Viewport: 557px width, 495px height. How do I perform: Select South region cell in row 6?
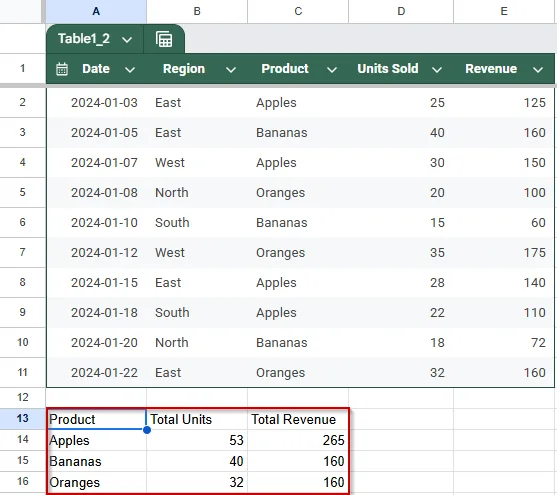197,222
